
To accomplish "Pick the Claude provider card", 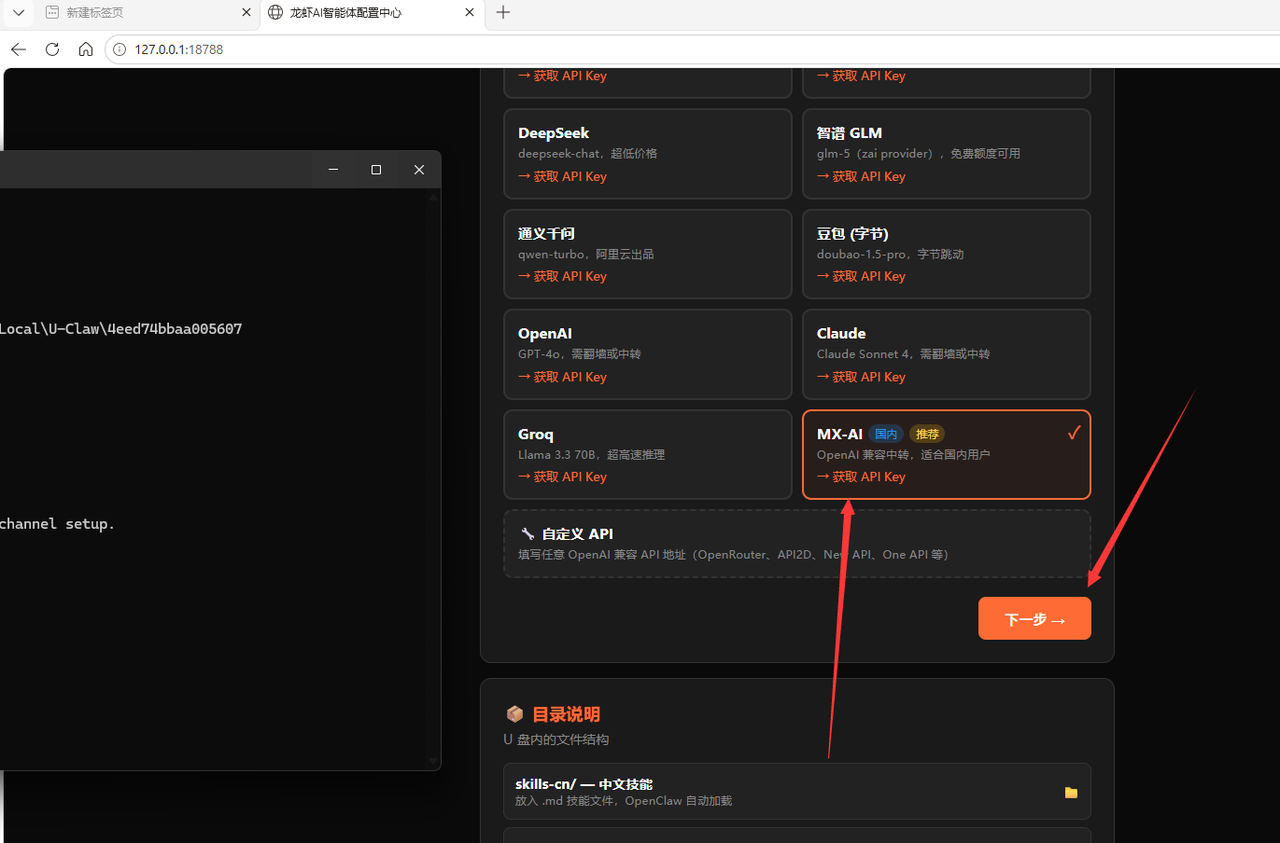I will pyautogui.click(x=946, y=354).
